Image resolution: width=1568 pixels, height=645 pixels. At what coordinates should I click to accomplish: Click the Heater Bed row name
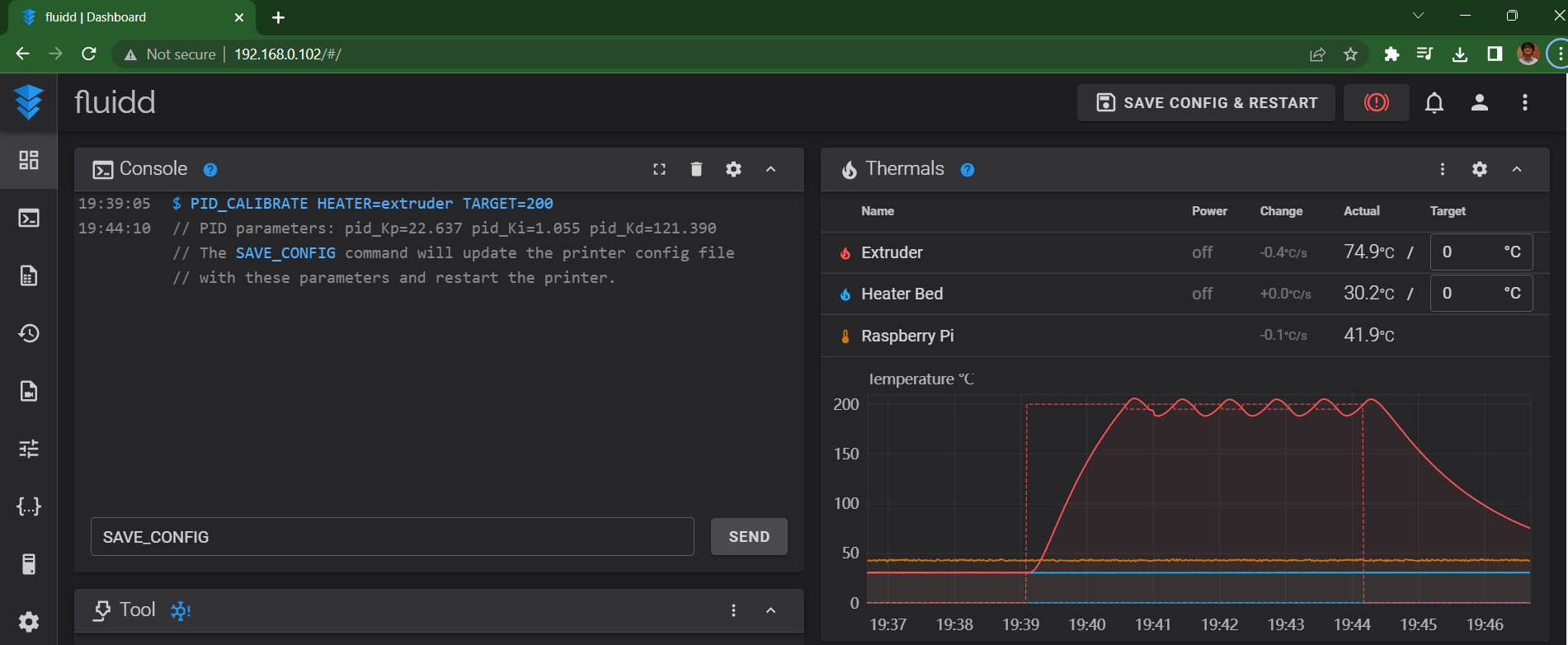(x=902, y=294)
